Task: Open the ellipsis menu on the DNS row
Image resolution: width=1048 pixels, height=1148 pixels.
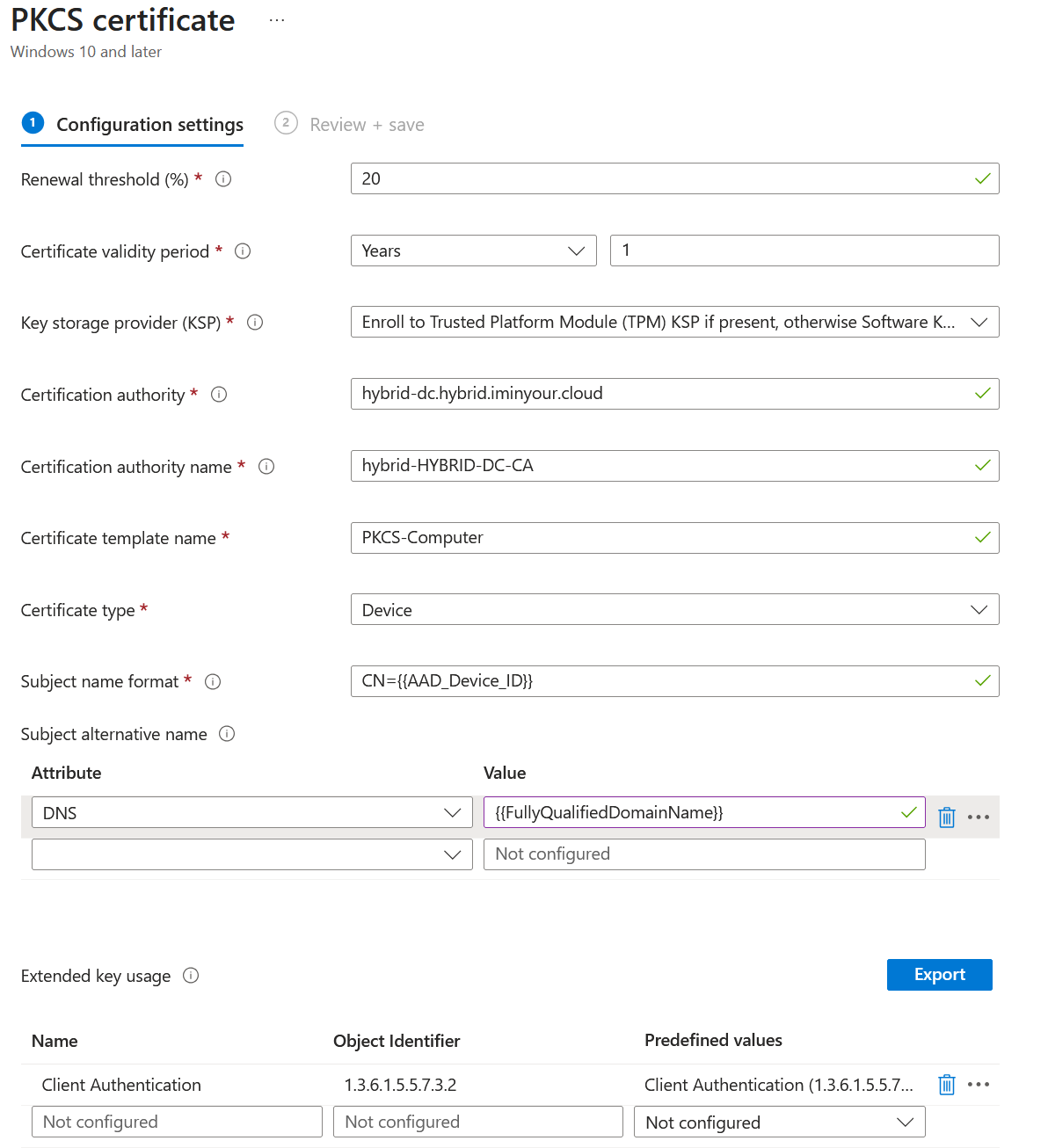Action: coord(979,817)
